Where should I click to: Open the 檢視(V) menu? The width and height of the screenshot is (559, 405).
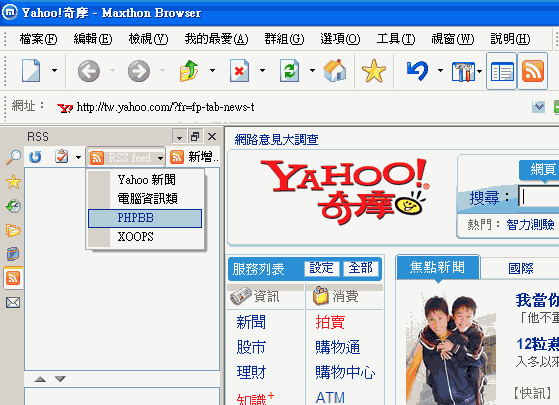pos(148,39)
